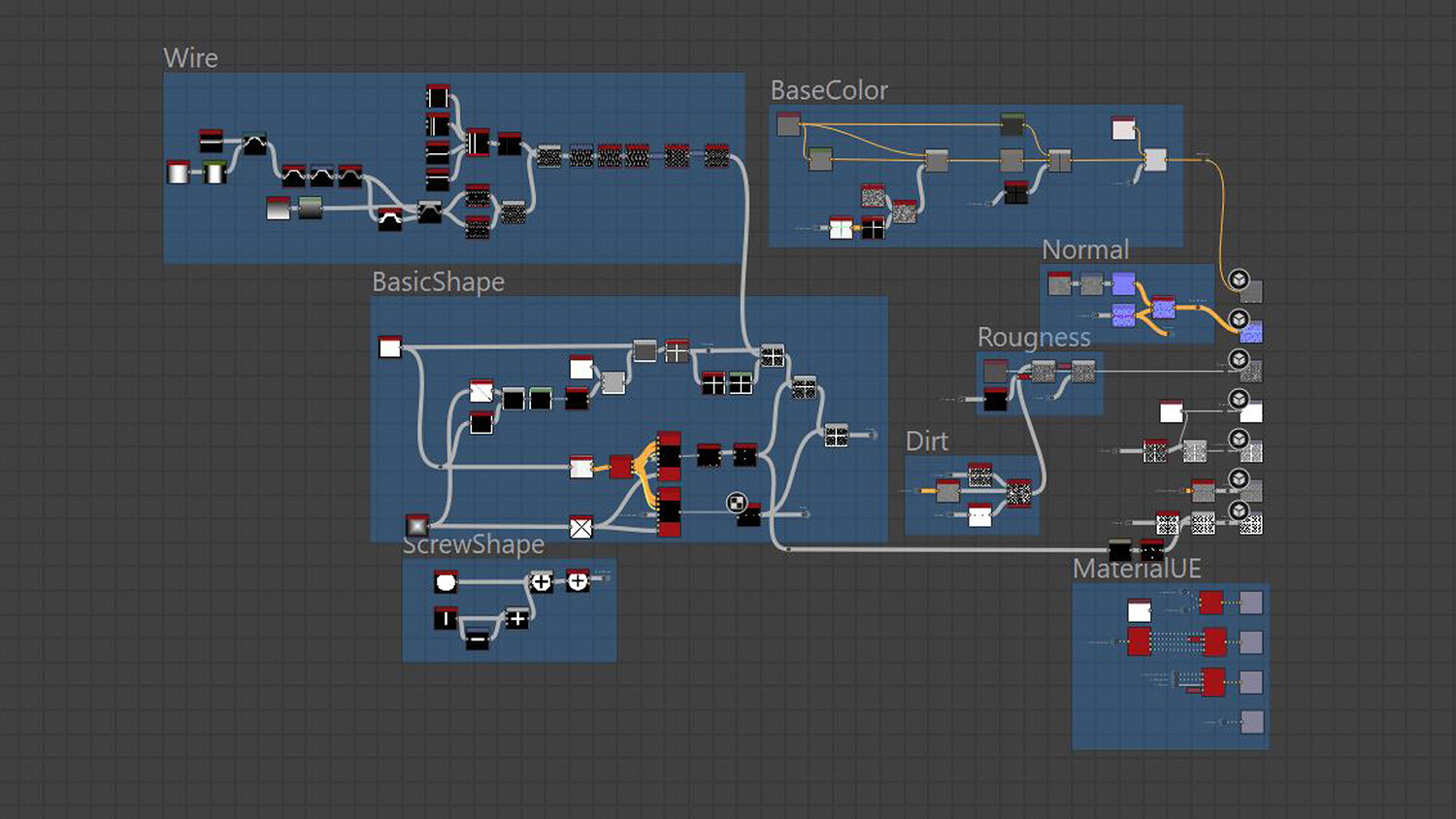
Task: Click the diagonally split white node in BasicShape
Action: click(x=481, y=390)
